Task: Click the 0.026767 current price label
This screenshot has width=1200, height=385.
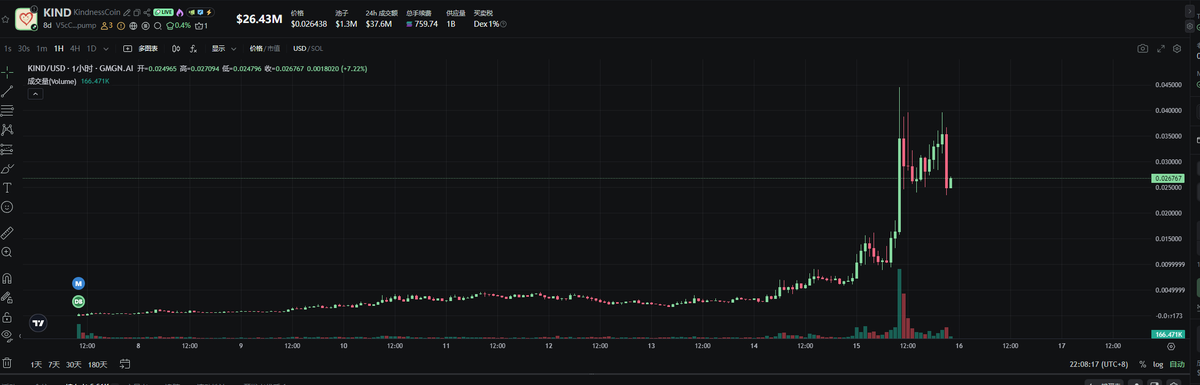Action: click(1169, 178)
